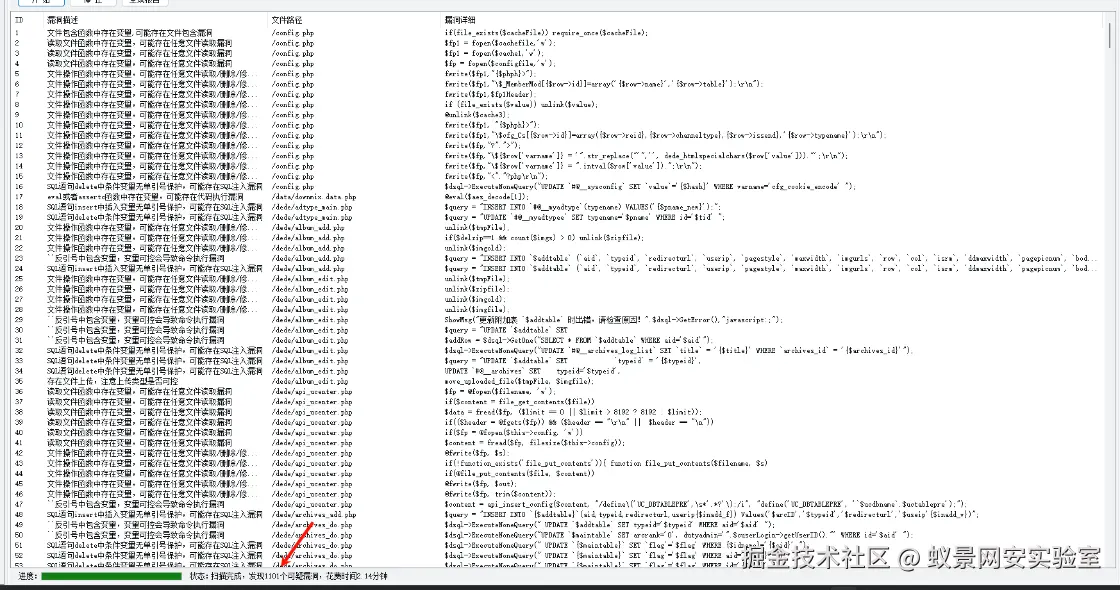Image resolution: width=1120 pixels, height=590 pixels.
Task: Click /dede/adtype_main.php path in row 18
Action: tap(312, 207)
